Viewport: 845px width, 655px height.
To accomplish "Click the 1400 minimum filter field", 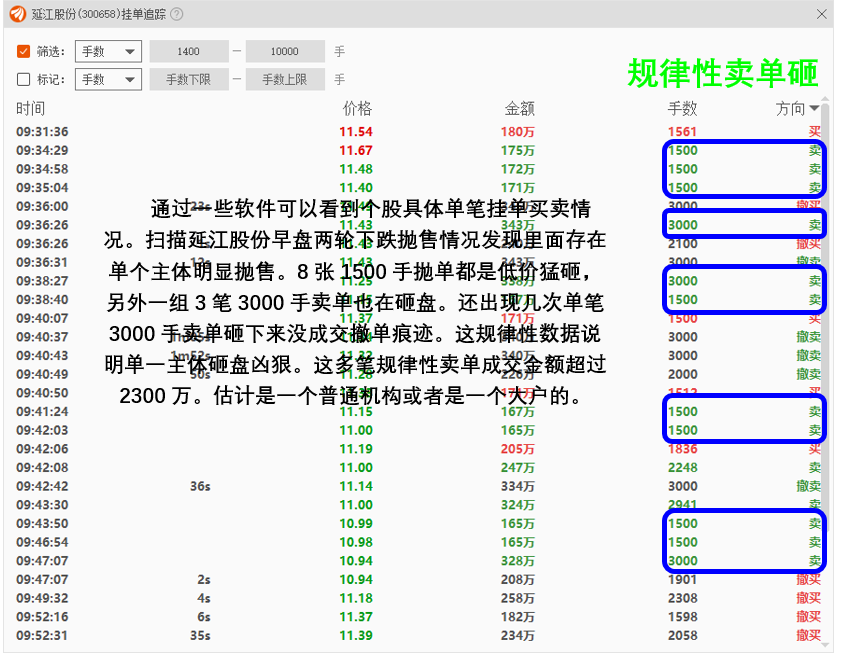I will (x=188, y=52).
